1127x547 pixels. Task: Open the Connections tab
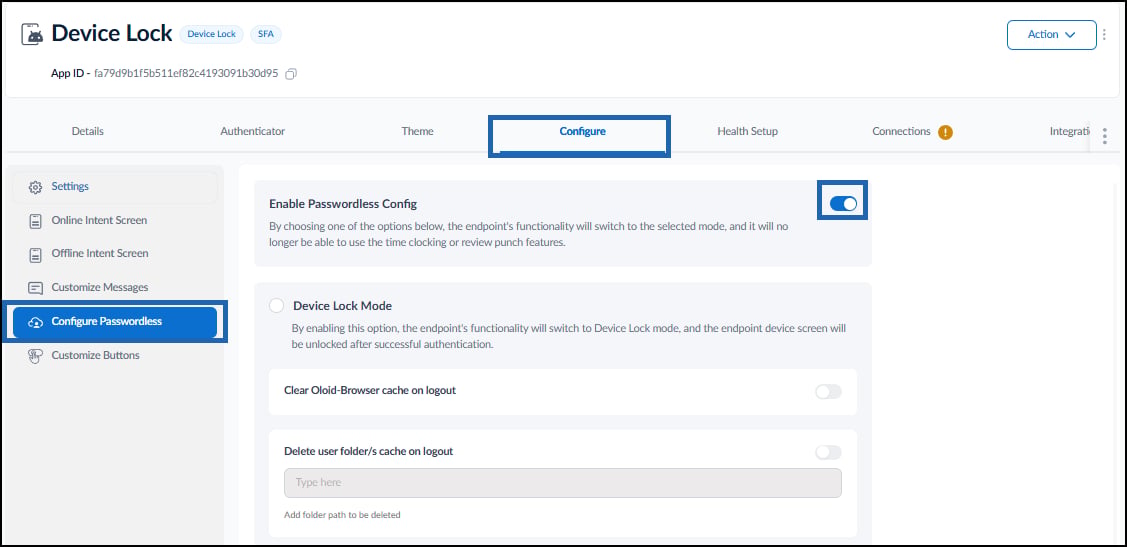[901, 132]
